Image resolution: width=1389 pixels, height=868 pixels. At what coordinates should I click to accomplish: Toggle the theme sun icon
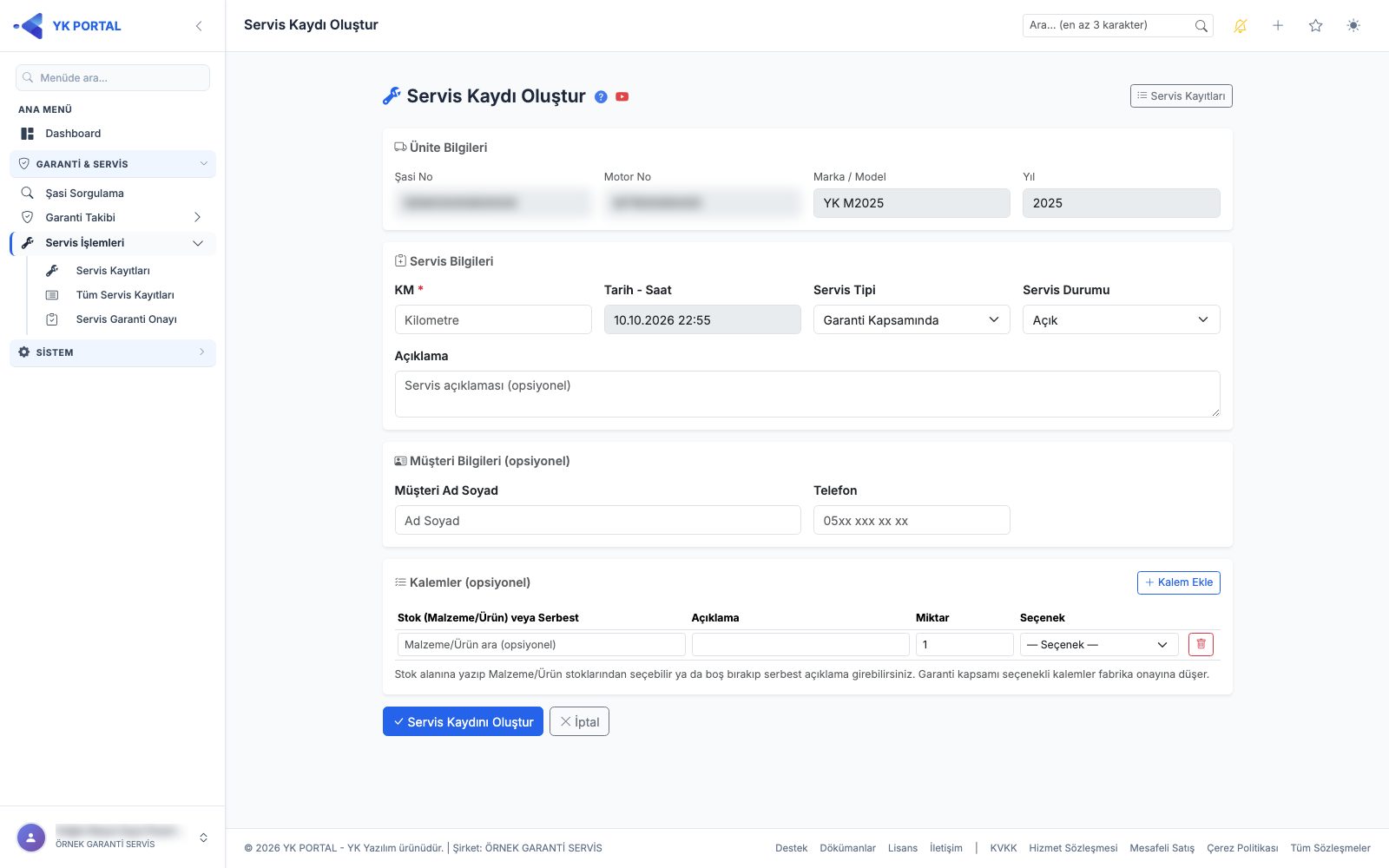click(x=1353, y=26)
